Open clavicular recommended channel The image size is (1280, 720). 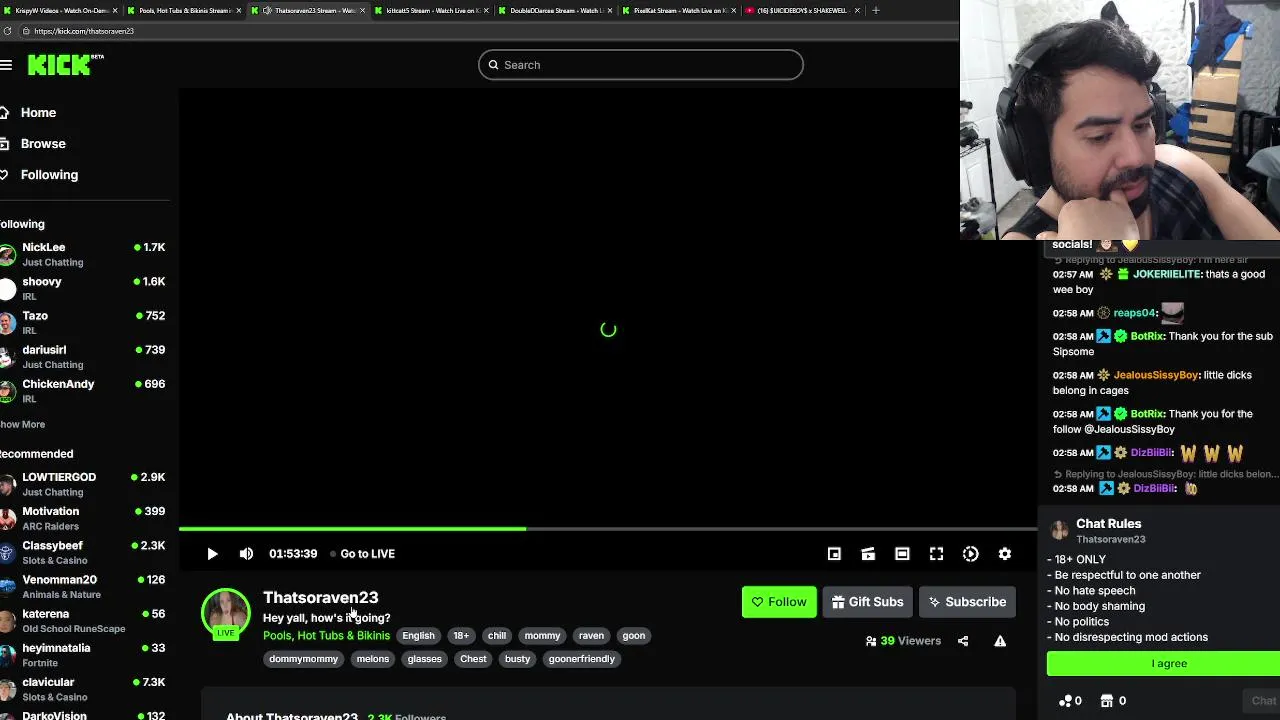click(85, 688)
